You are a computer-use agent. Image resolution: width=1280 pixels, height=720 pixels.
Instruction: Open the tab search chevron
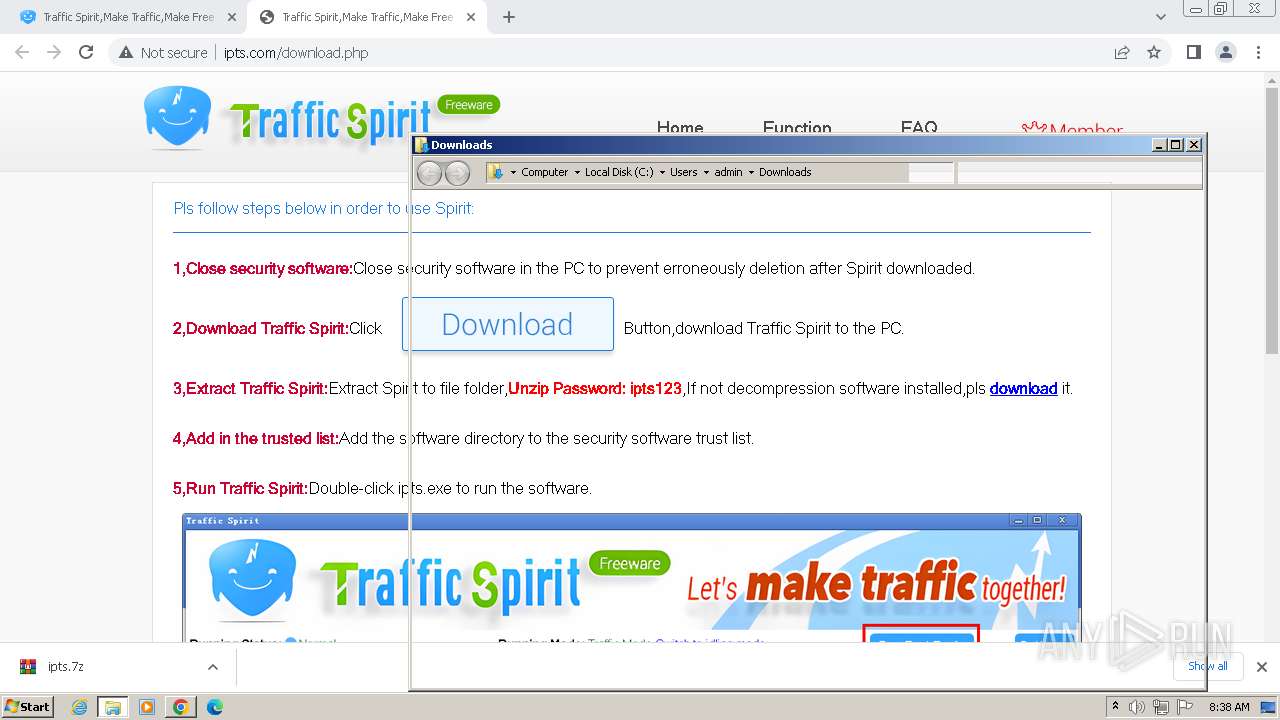[1161, 17]
